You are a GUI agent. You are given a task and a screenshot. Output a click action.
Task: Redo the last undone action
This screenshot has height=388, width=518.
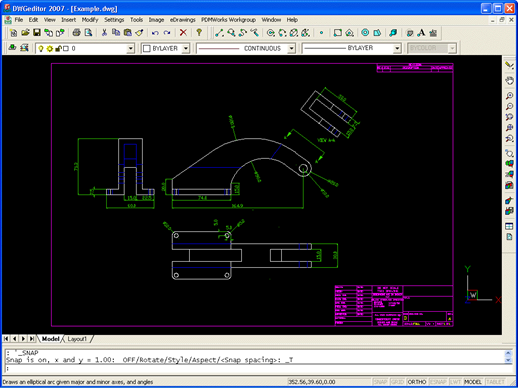point(167,33)
